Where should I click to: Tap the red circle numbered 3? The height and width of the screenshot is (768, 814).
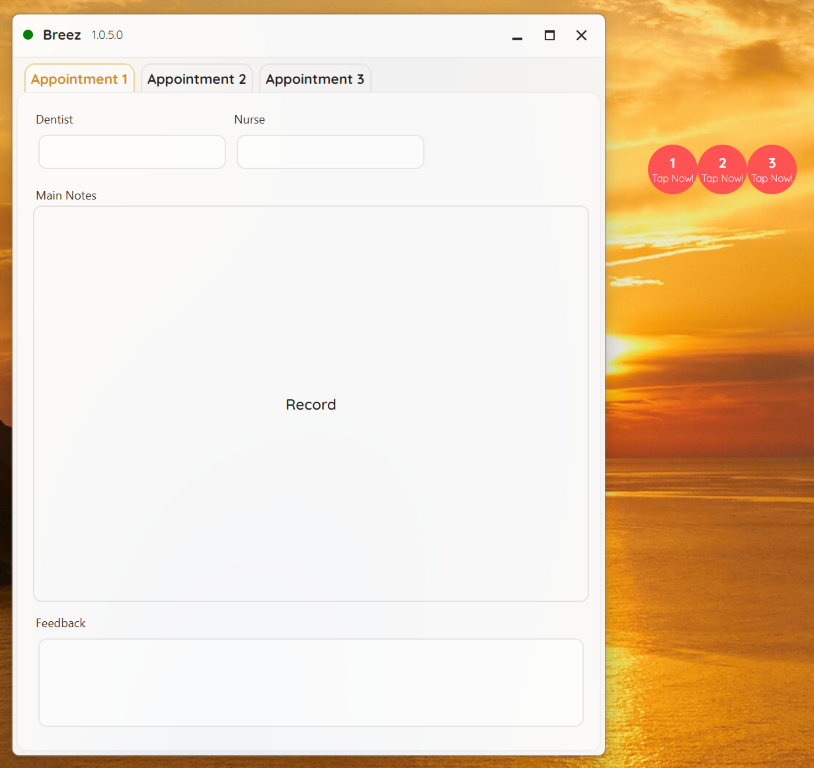pyautogui.click(x=772, y=169)
